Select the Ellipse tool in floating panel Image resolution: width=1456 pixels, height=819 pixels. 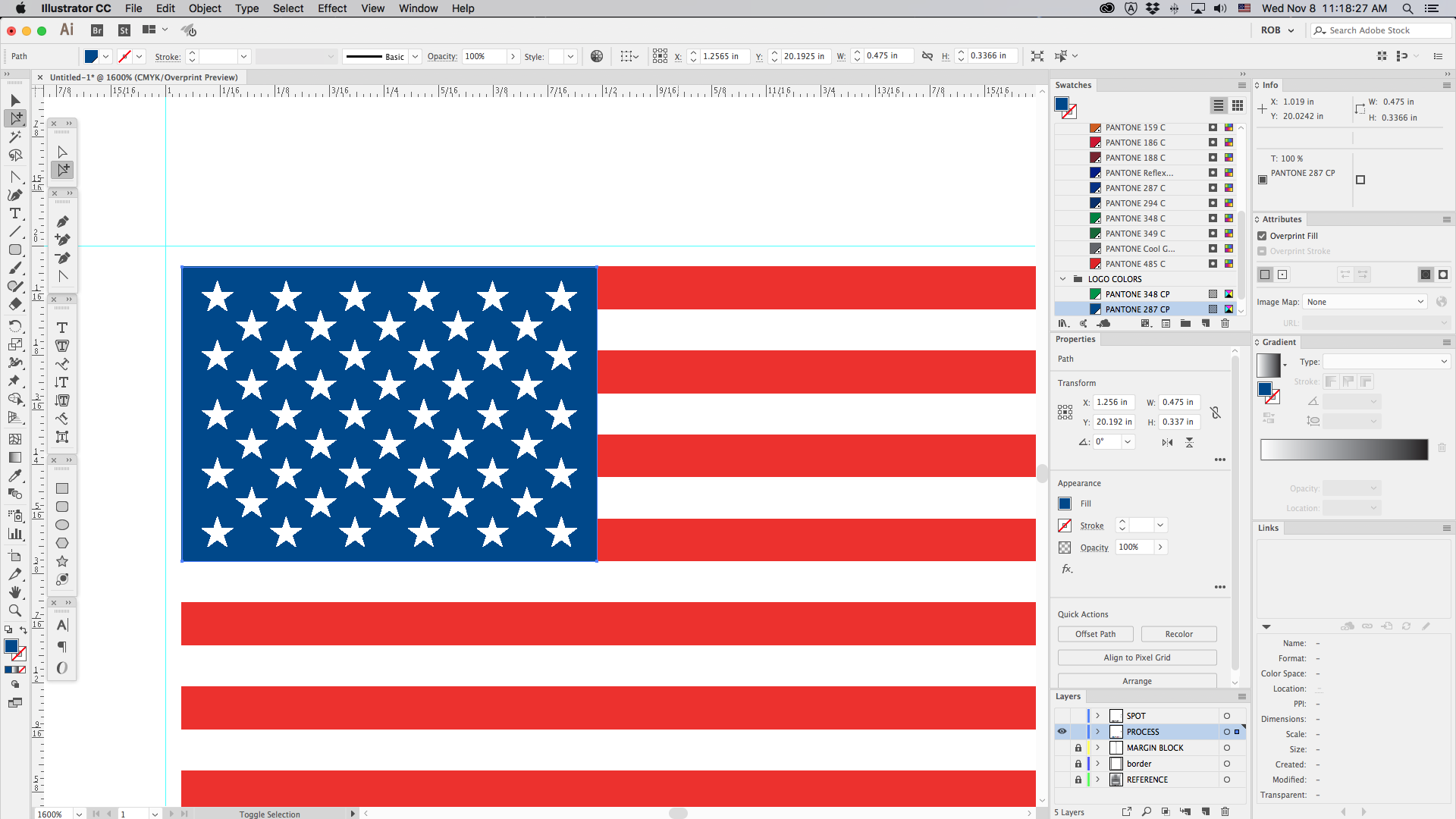click(62, 525)
